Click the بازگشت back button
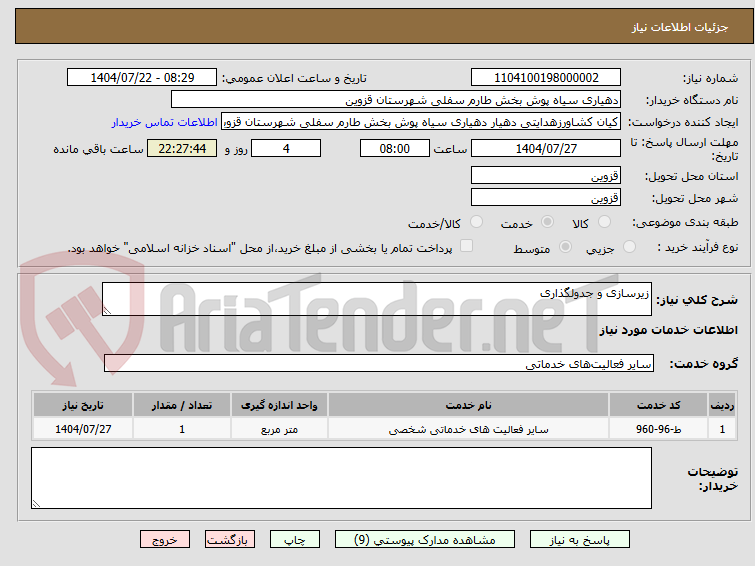Image resolution: width=755 pixels, height=566 pixels. tap(230, 540)
